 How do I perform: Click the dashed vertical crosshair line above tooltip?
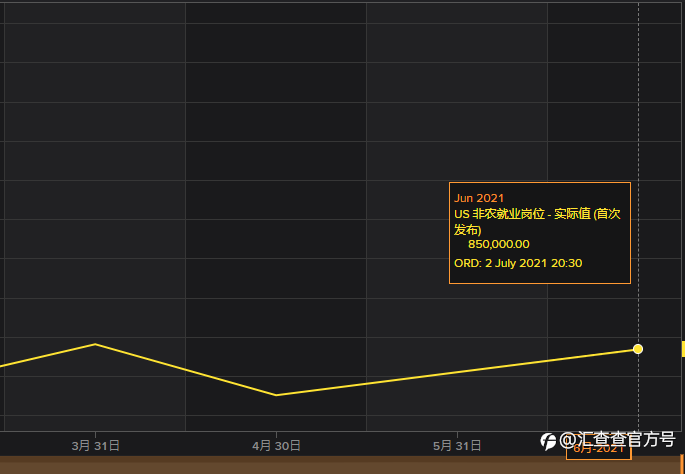click(638, 92)
